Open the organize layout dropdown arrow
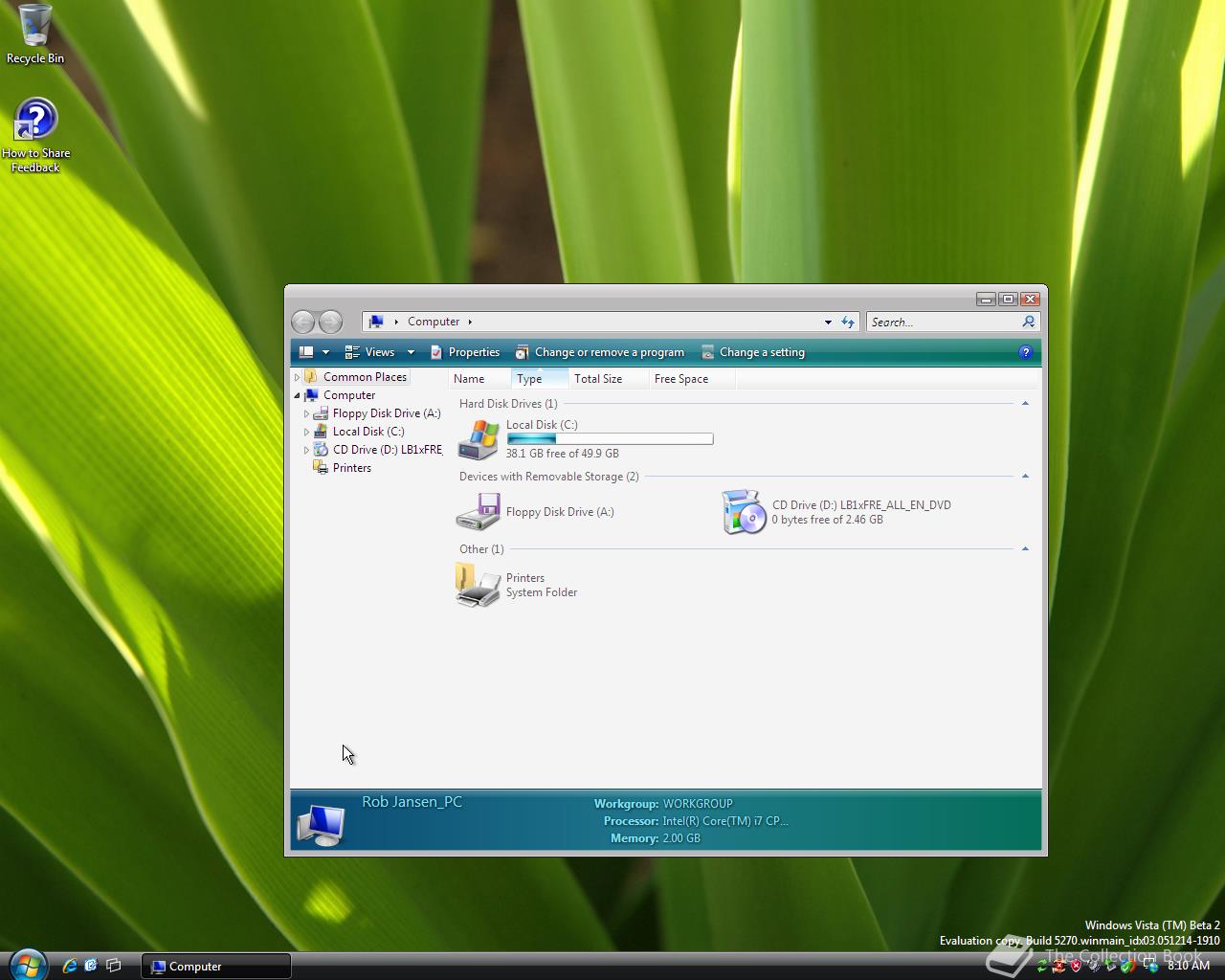Viewport: 1225px width, 980px height. click(x=325, y=352)
